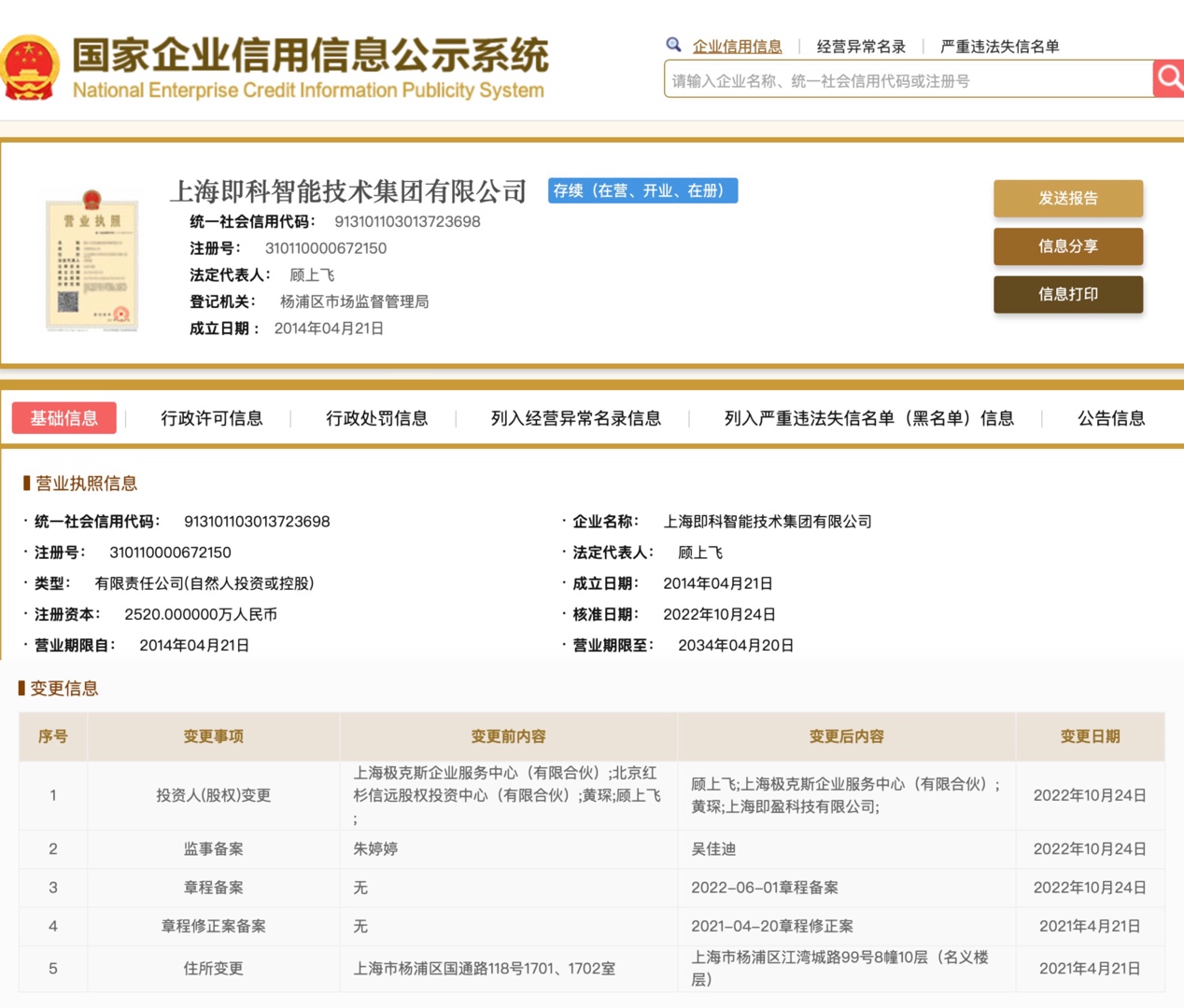Select the 经营异常名录 search category
The height and width of the screenshot is (1008, 1184).
861,47
